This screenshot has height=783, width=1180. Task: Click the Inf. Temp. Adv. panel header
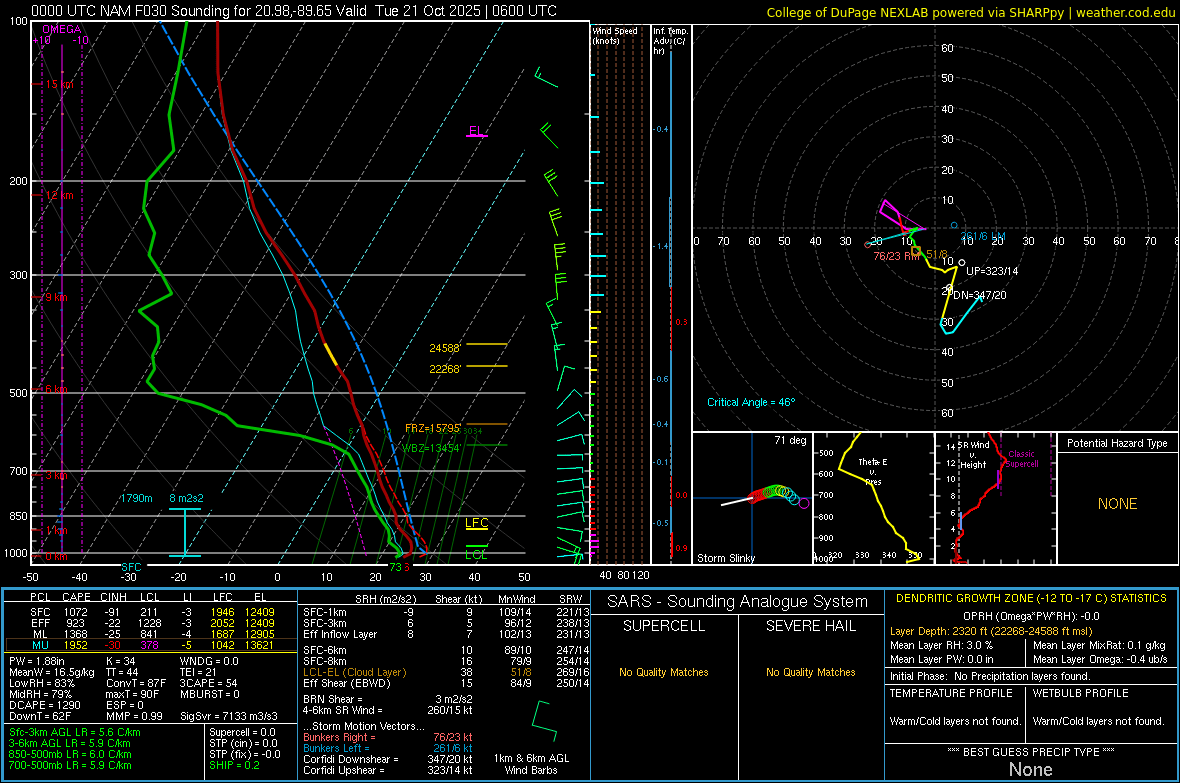[671, 41]
